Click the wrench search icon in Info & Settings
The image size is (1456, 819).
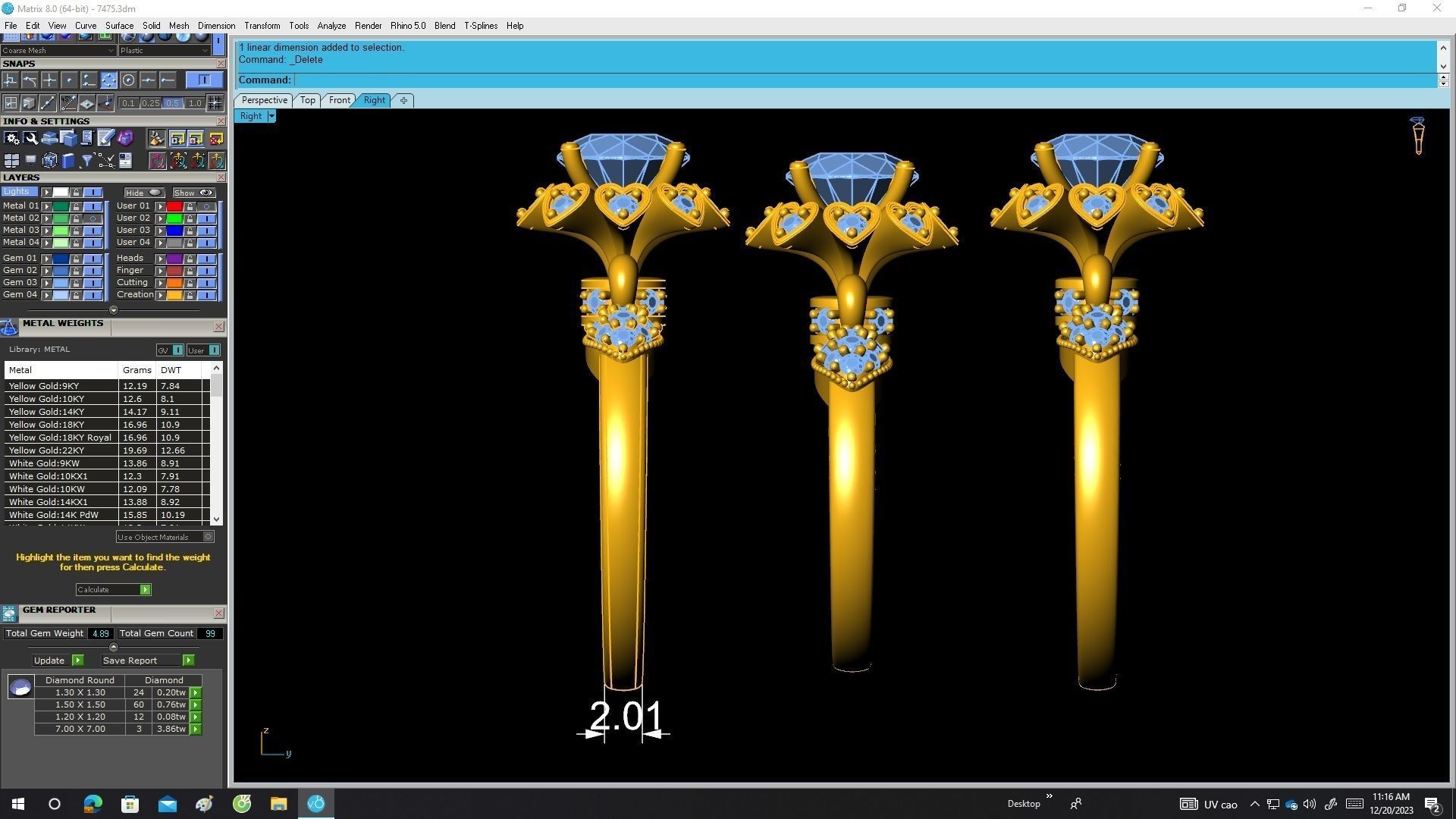point(30,138)
